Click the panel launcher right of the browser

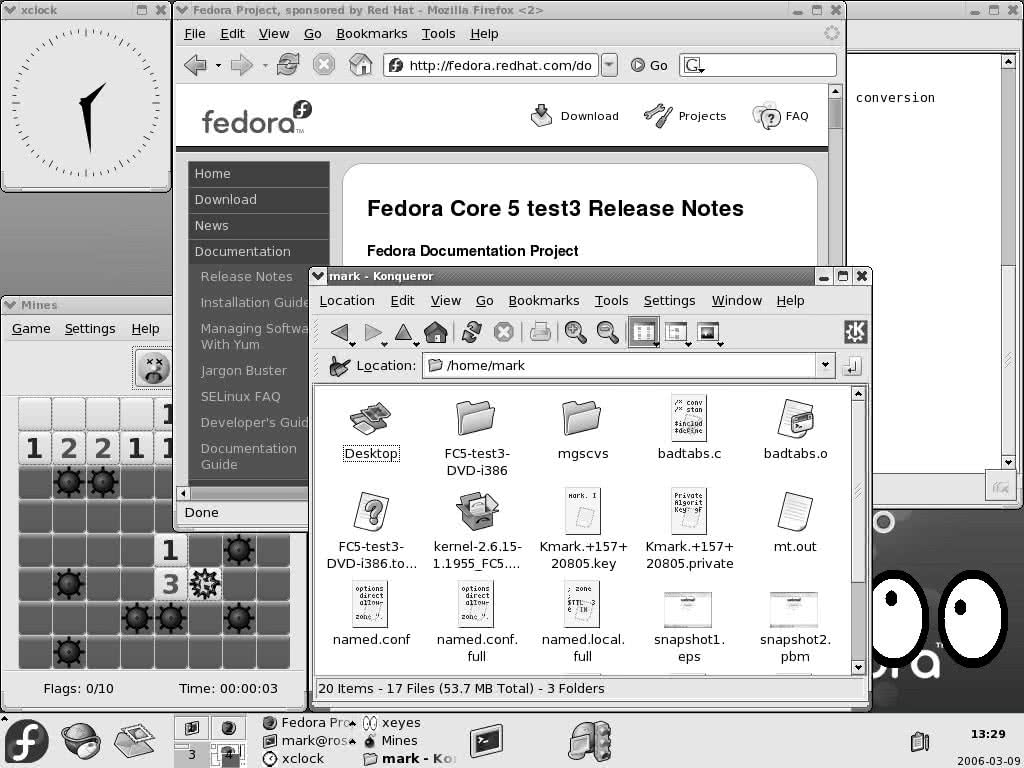point(135,741)
